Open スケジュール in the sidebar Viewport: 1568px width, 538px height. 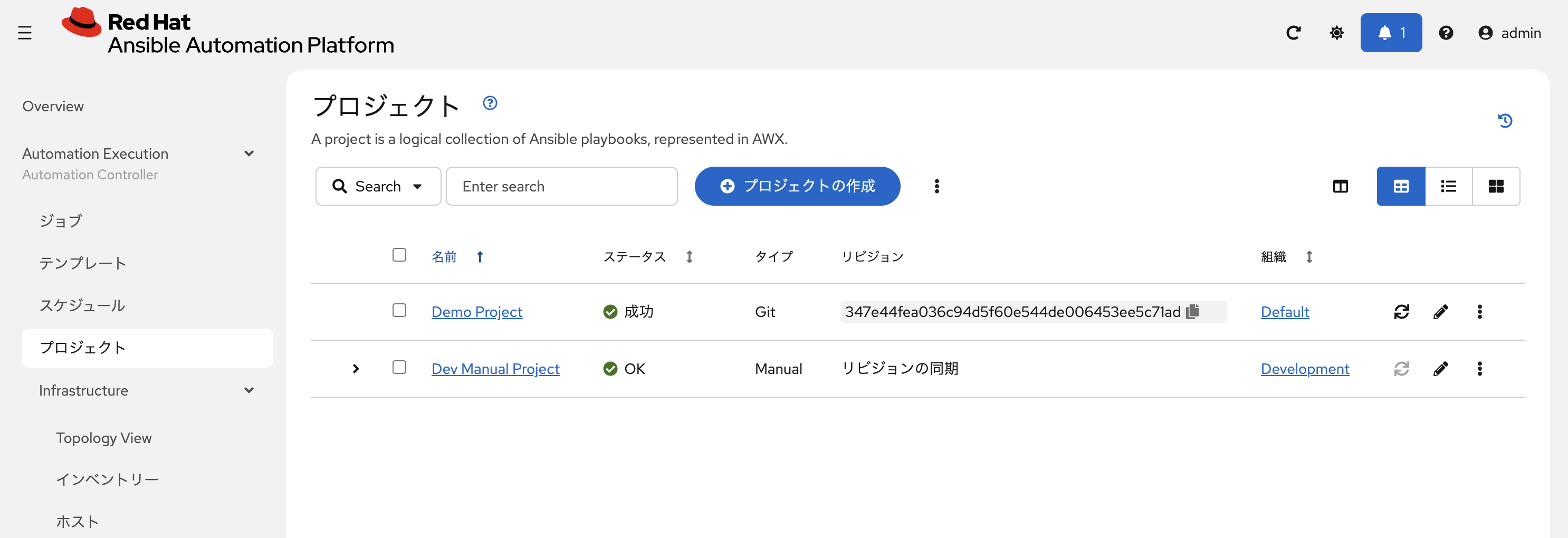click(82, 305)
